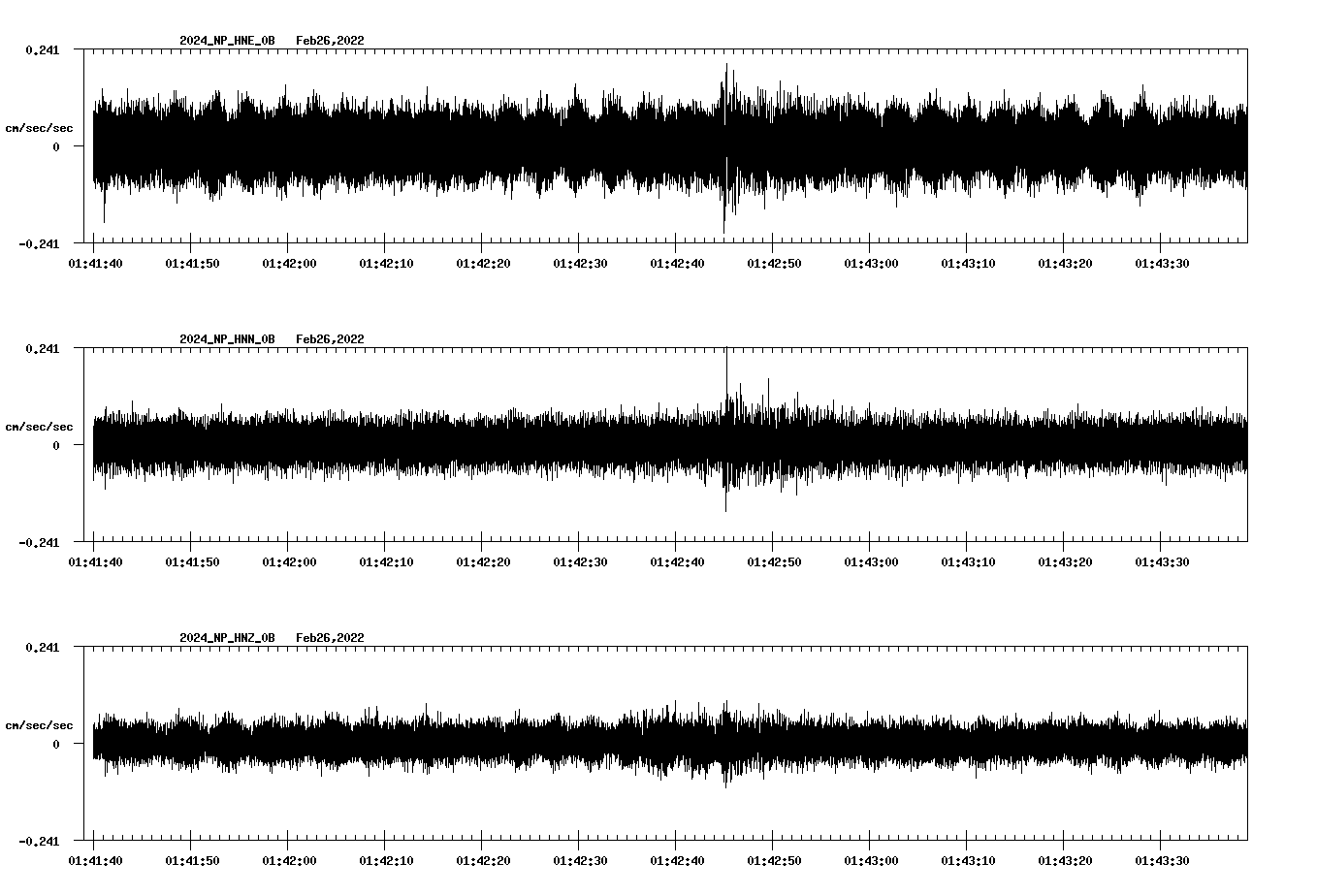Click the 01:43:30 time label under HNN plot
Screen dimensions: 1317x896
(x=1162, y=562)
